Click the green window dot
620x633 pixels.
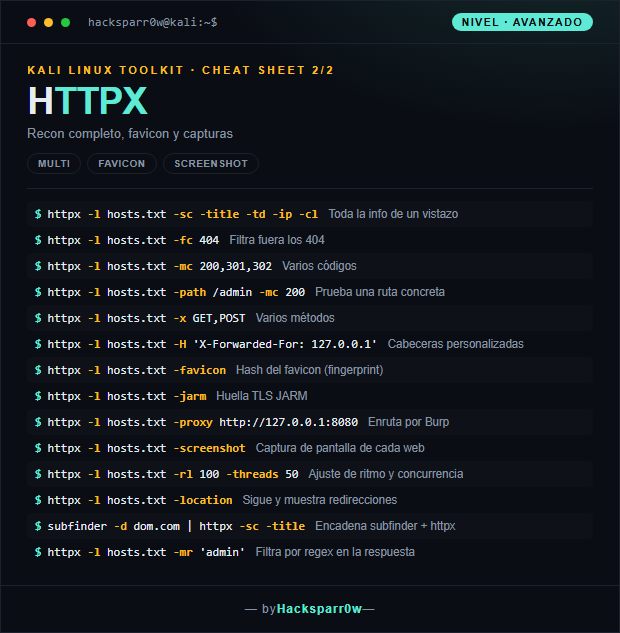click(x=65, y=23)
